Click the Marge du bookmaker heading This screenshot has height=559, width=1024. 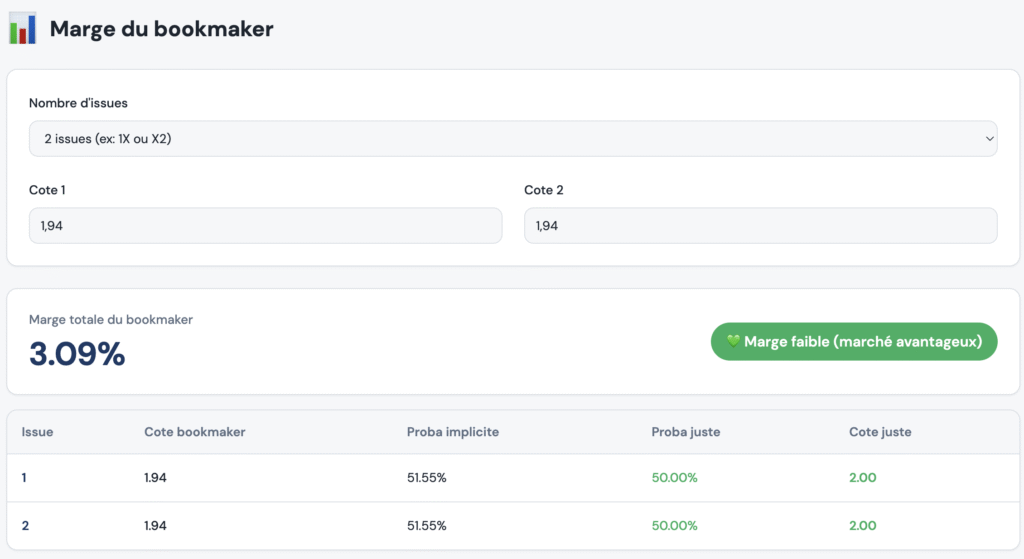tap(161, 29)
